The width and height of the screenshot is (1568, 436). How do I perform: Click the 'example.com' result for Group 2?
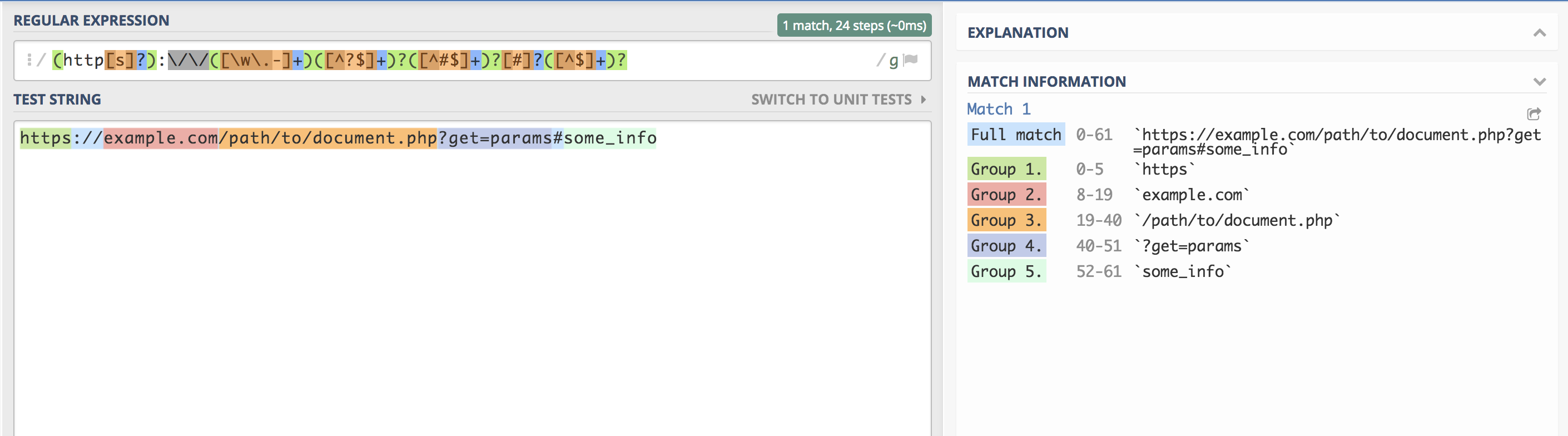[1192, 194]
